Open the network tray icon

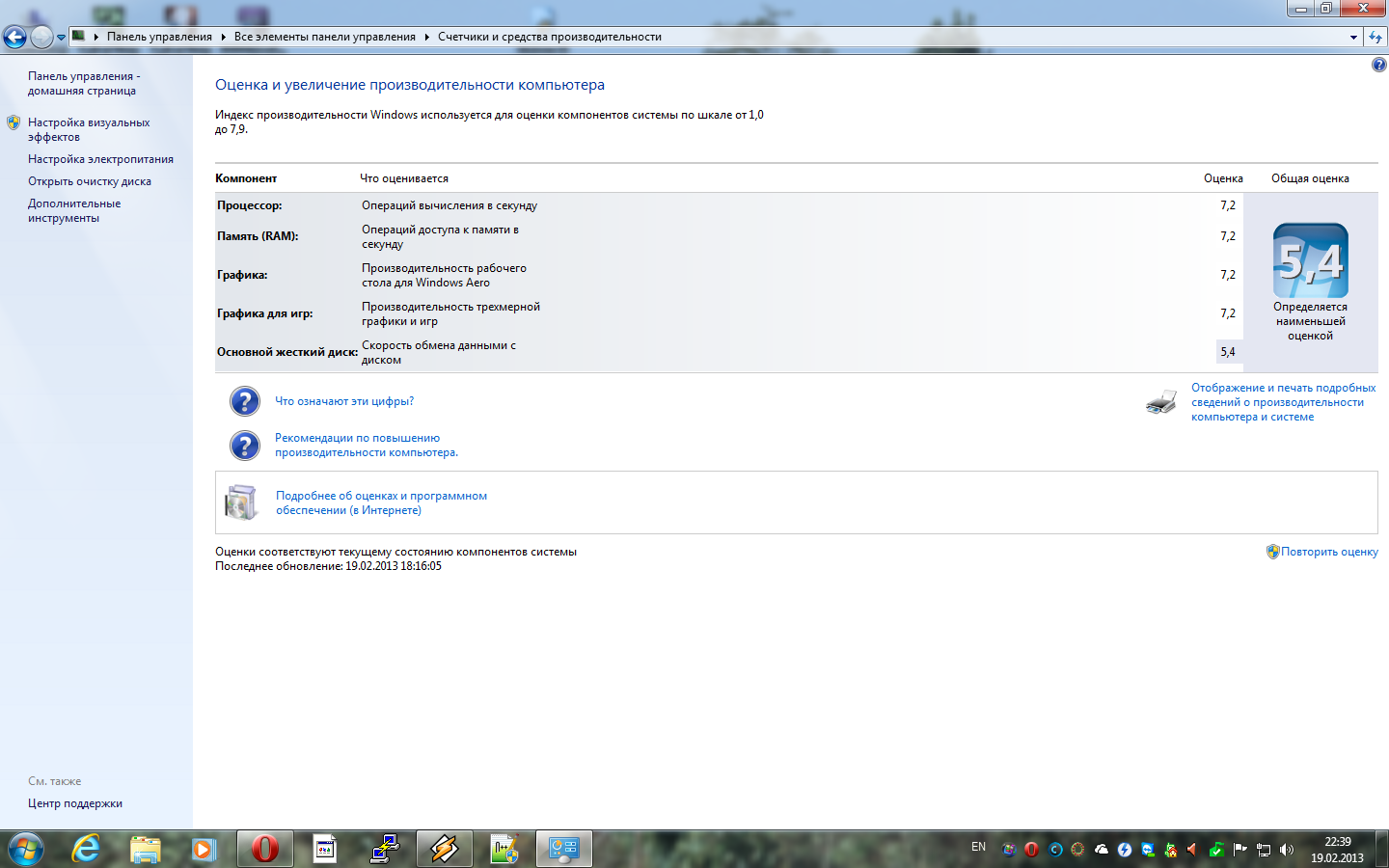click(1264, 850)
